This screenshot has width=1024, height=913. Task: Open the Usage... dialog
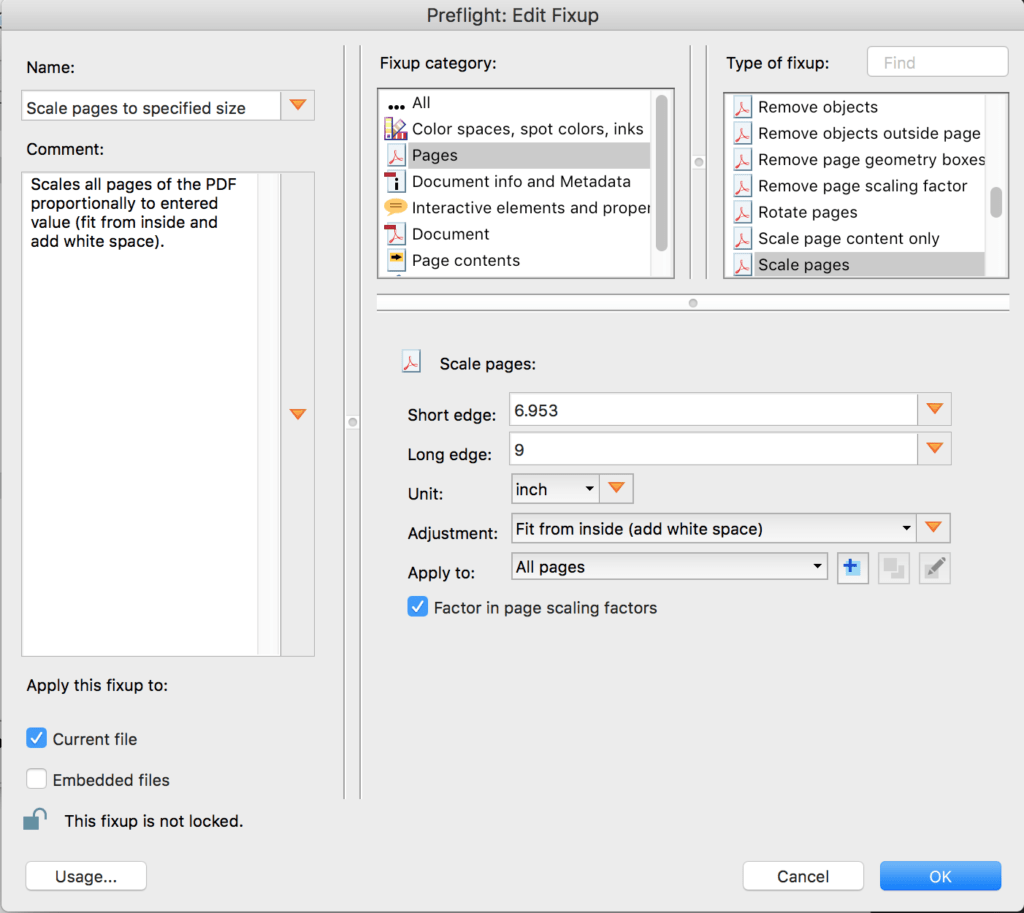coord(86,876)
